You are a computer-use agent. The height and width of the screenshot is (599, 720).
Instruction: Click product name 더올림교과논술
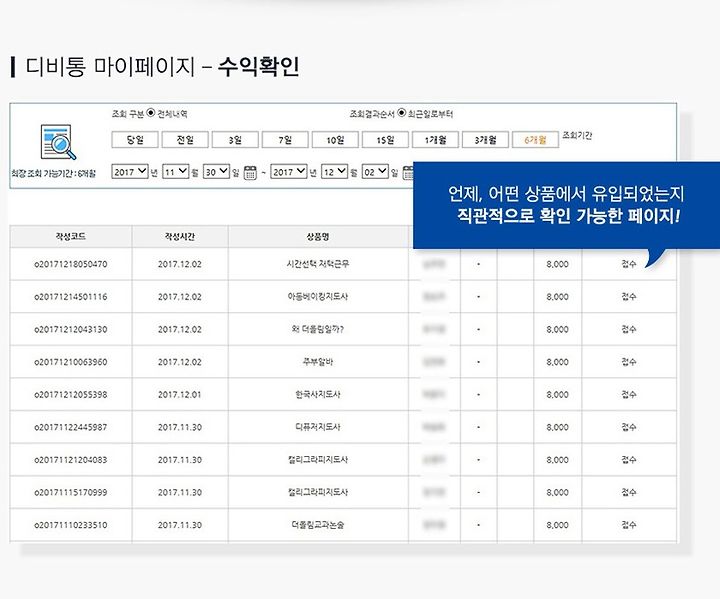point(318,525)
